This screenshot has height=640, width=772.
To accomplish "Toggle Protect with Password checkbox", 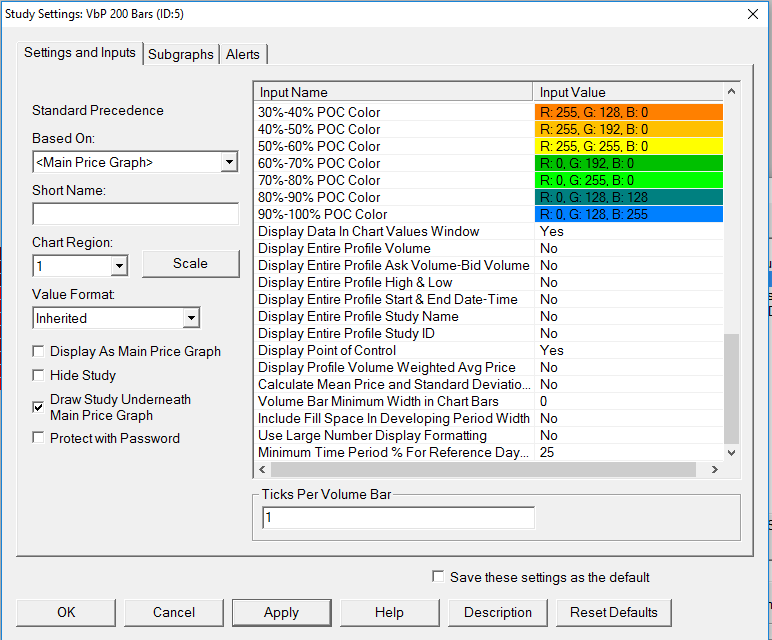I will [x=39, y=438].
